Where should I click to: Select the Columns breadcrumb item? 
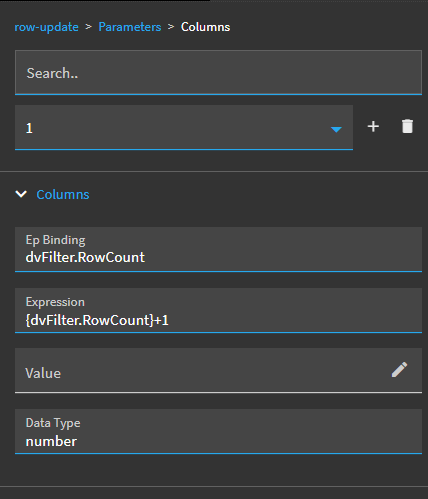coord(205,27)
